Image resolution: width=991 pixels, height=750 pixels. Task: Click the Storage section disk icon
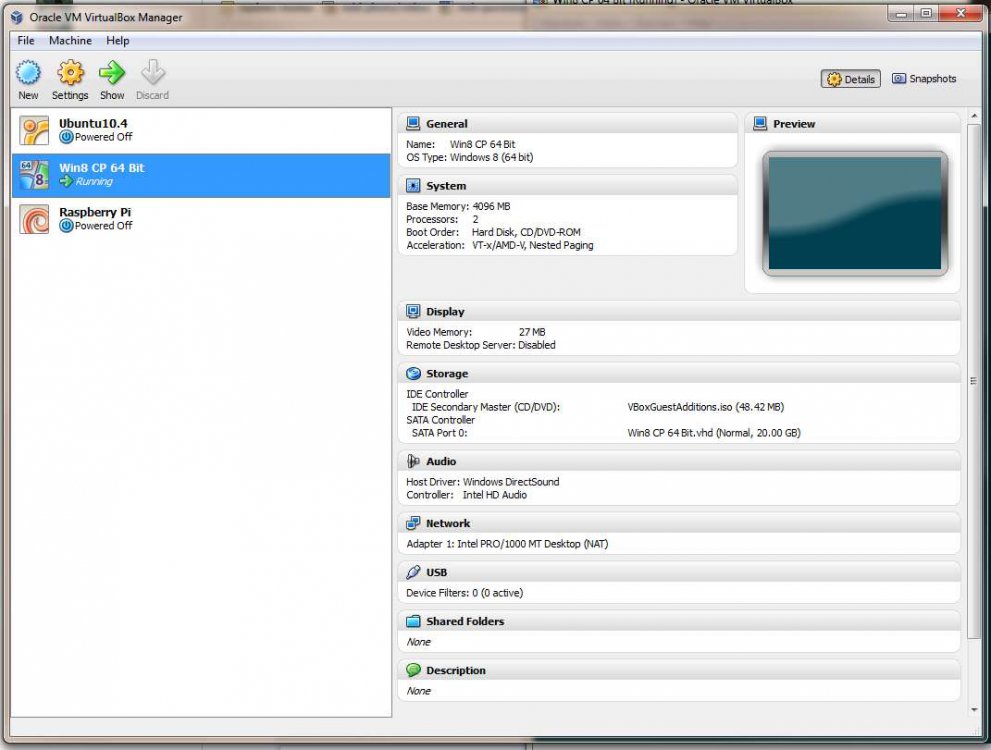pyautogui.click(x=413, y=374)
